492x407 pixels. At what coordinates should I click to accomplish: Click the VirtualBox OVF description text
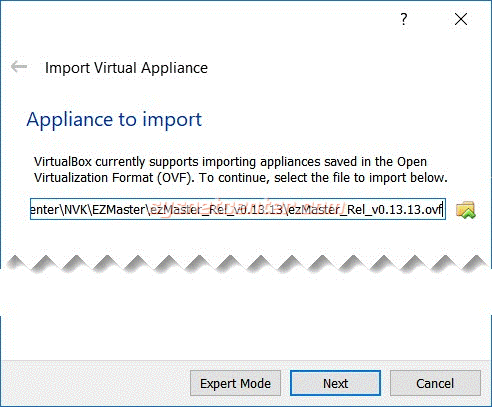(240, 169)
